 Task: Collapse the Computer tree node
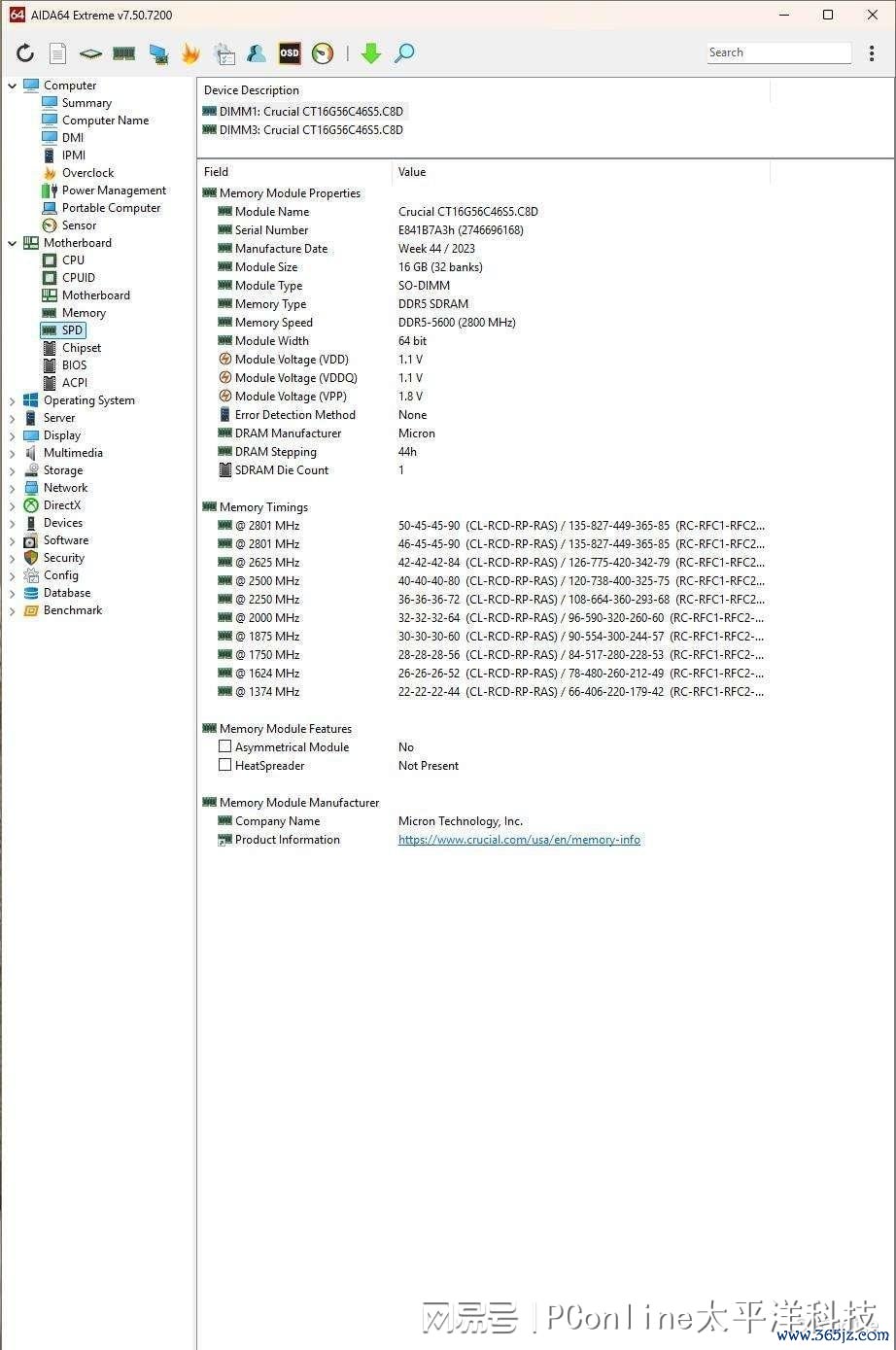[13, 86]
